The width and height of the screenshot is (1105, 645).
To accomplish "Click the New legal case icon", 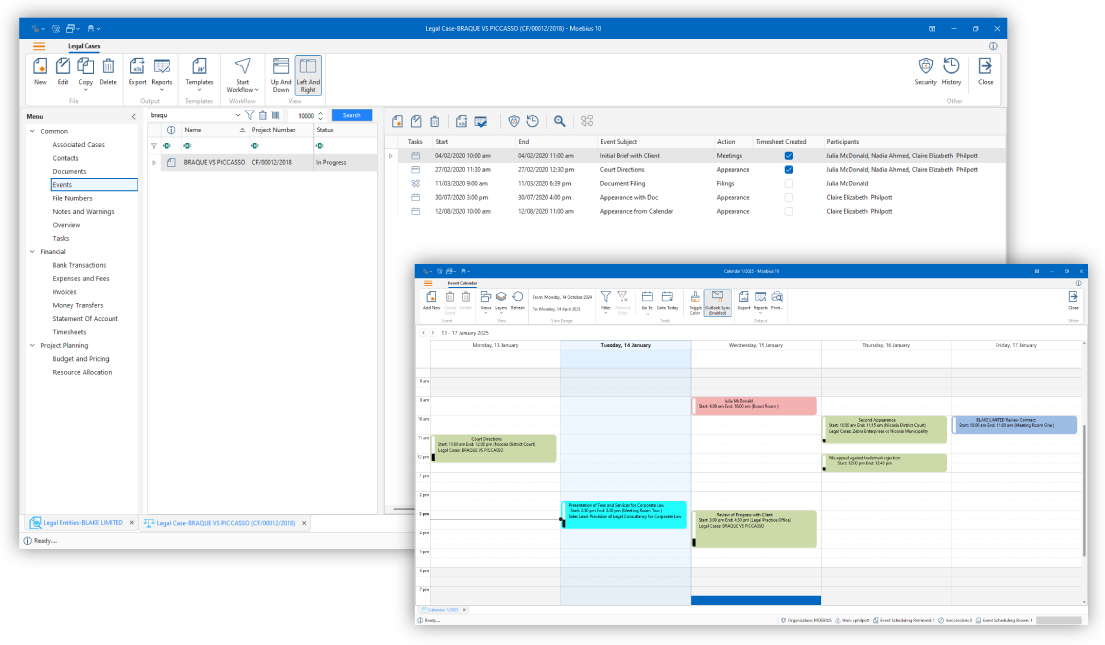I will click(x=40, y=68).
